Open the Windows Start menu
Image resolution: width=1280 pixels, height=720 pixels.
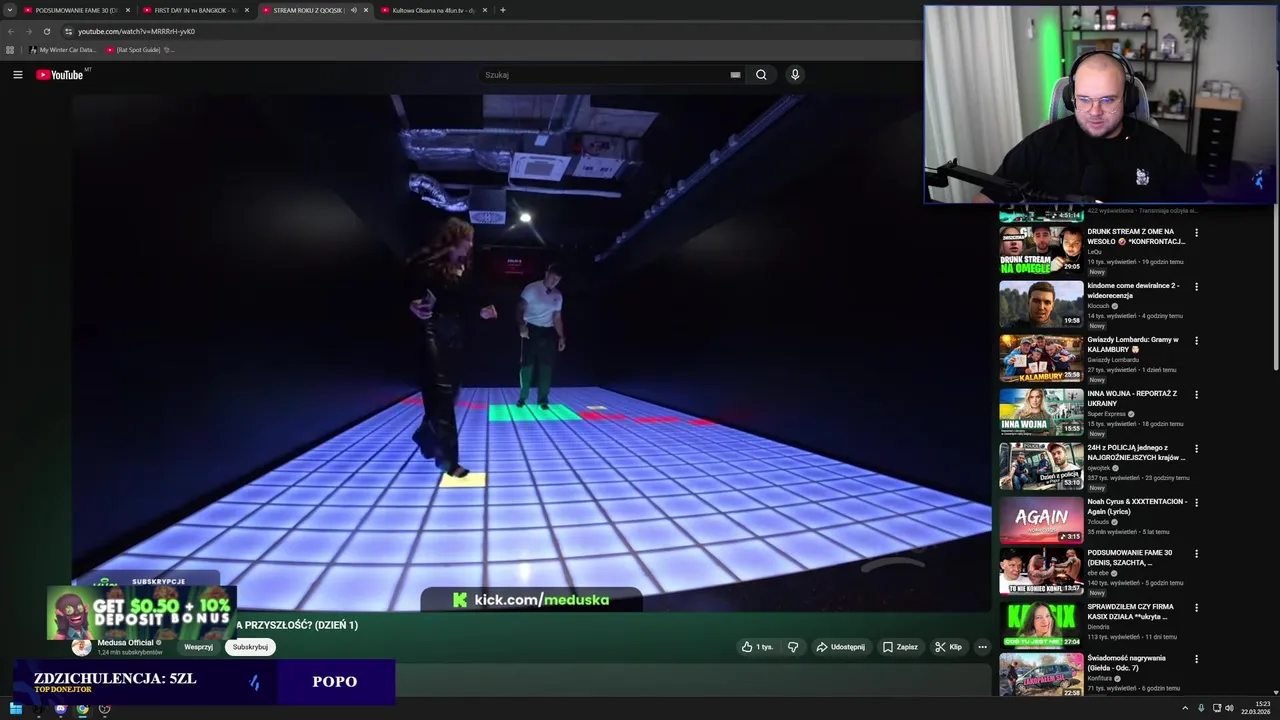pos(16,709)
